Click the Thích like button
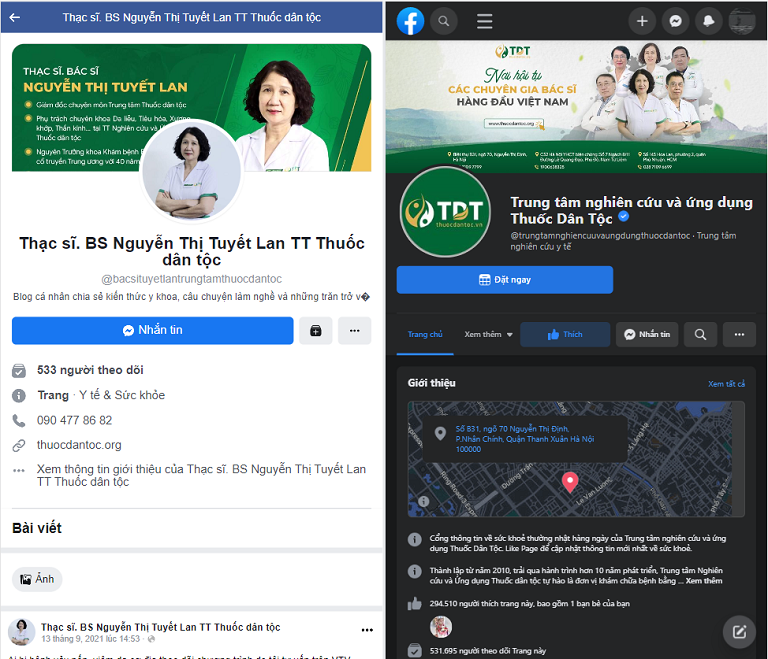768x659 pixels. click(565, 335)
